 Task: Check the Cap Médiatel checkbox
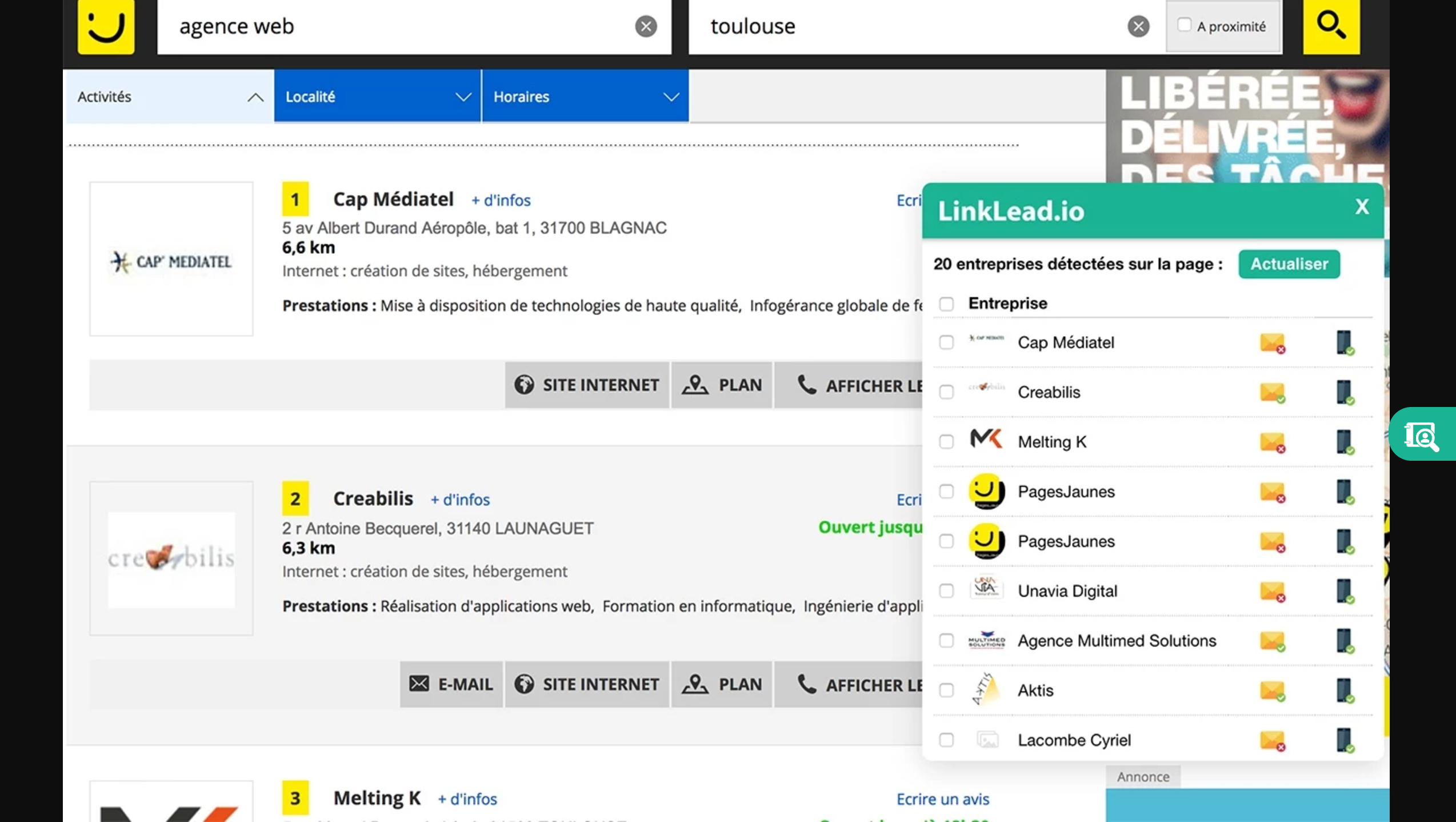click(946, 342)
